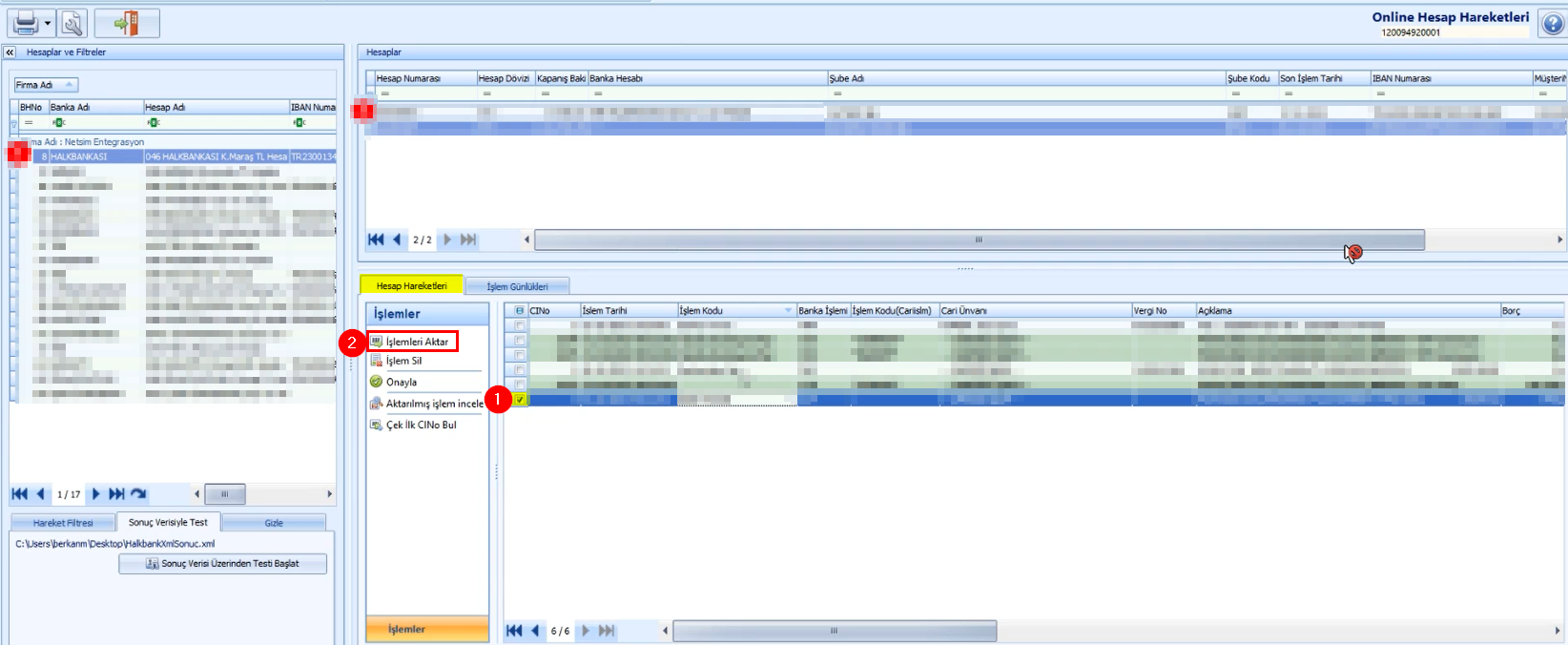Check the second row checkbox in the transactions grid
The height and width of the screenshot is (645, 1568).
tap(520, 340)
